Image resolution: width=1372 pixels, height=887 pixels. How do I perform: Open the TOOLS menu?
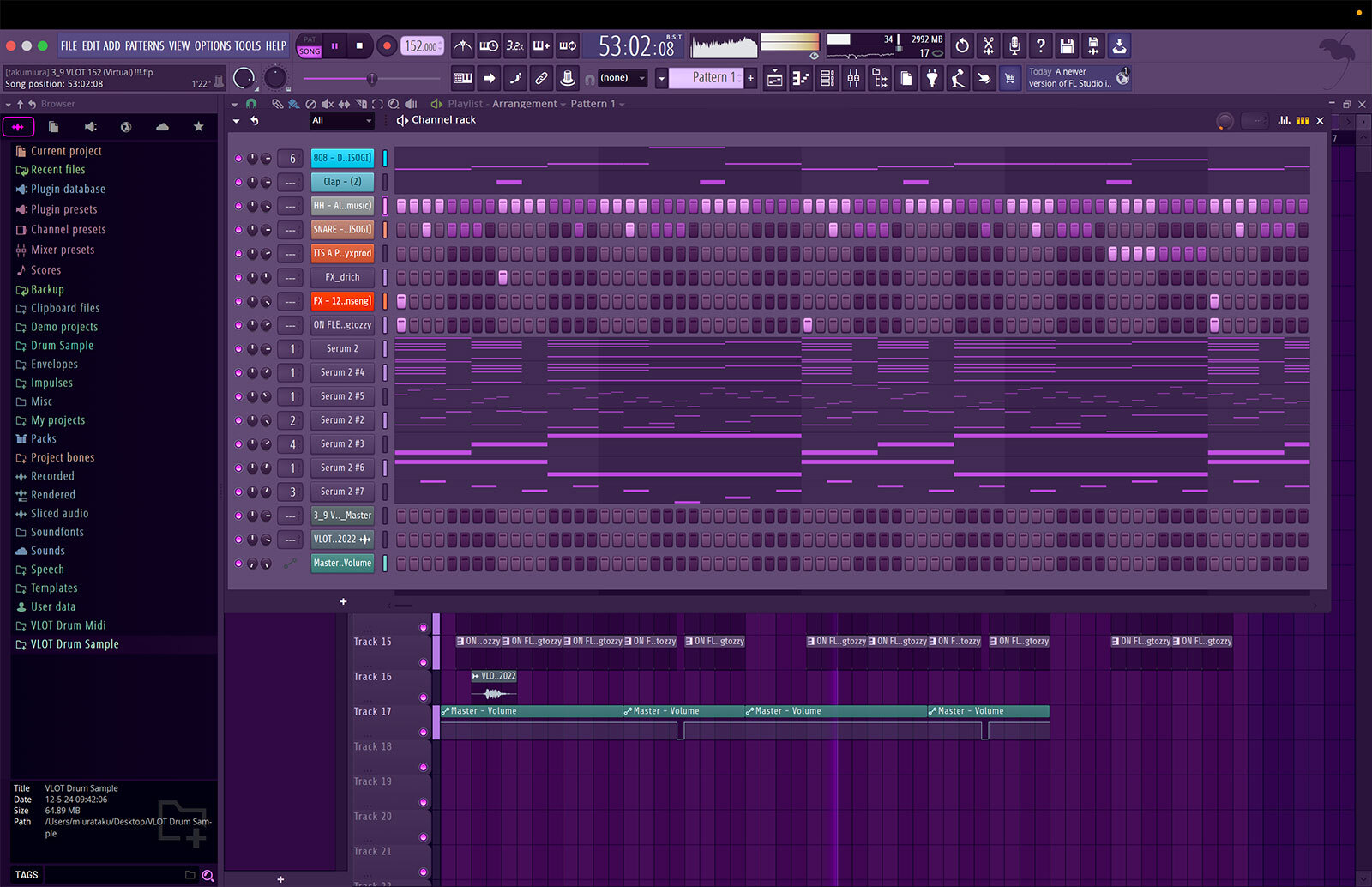tap(247, 46)
